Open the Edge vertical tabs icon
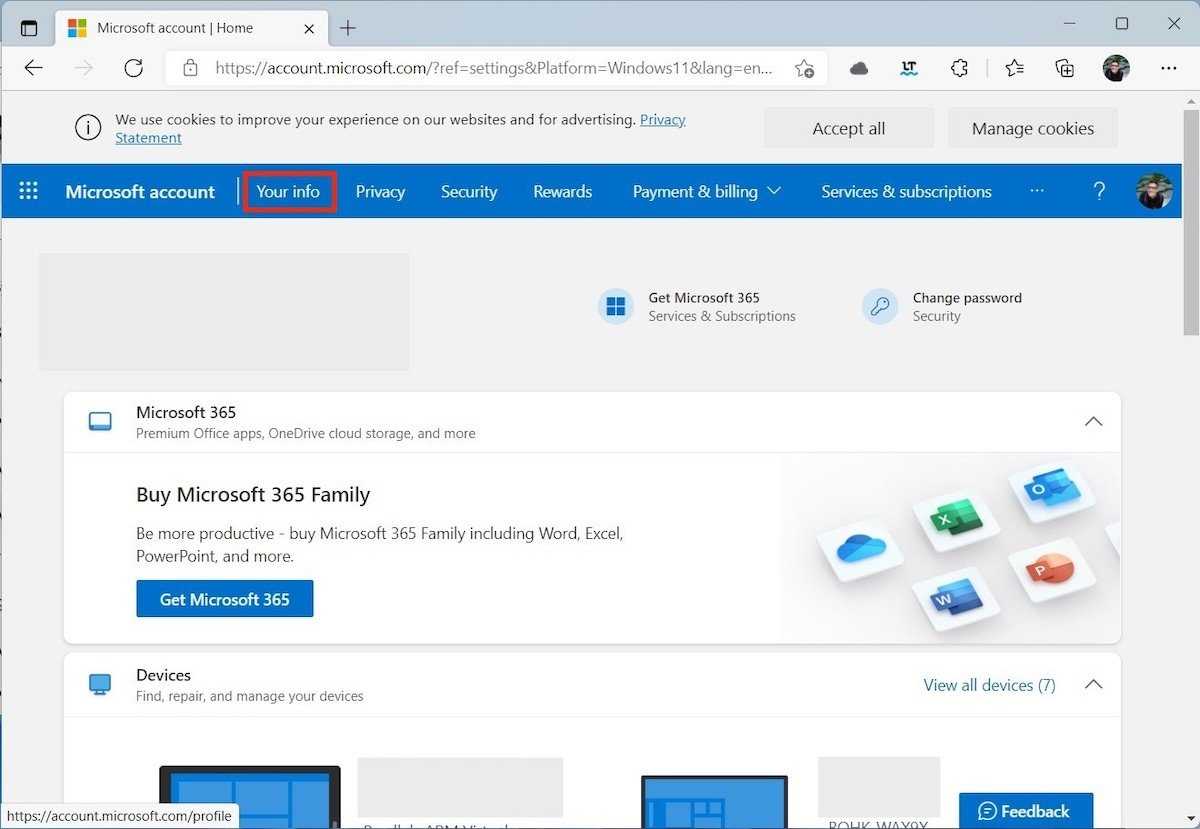1200x829 pixels. 29,28
